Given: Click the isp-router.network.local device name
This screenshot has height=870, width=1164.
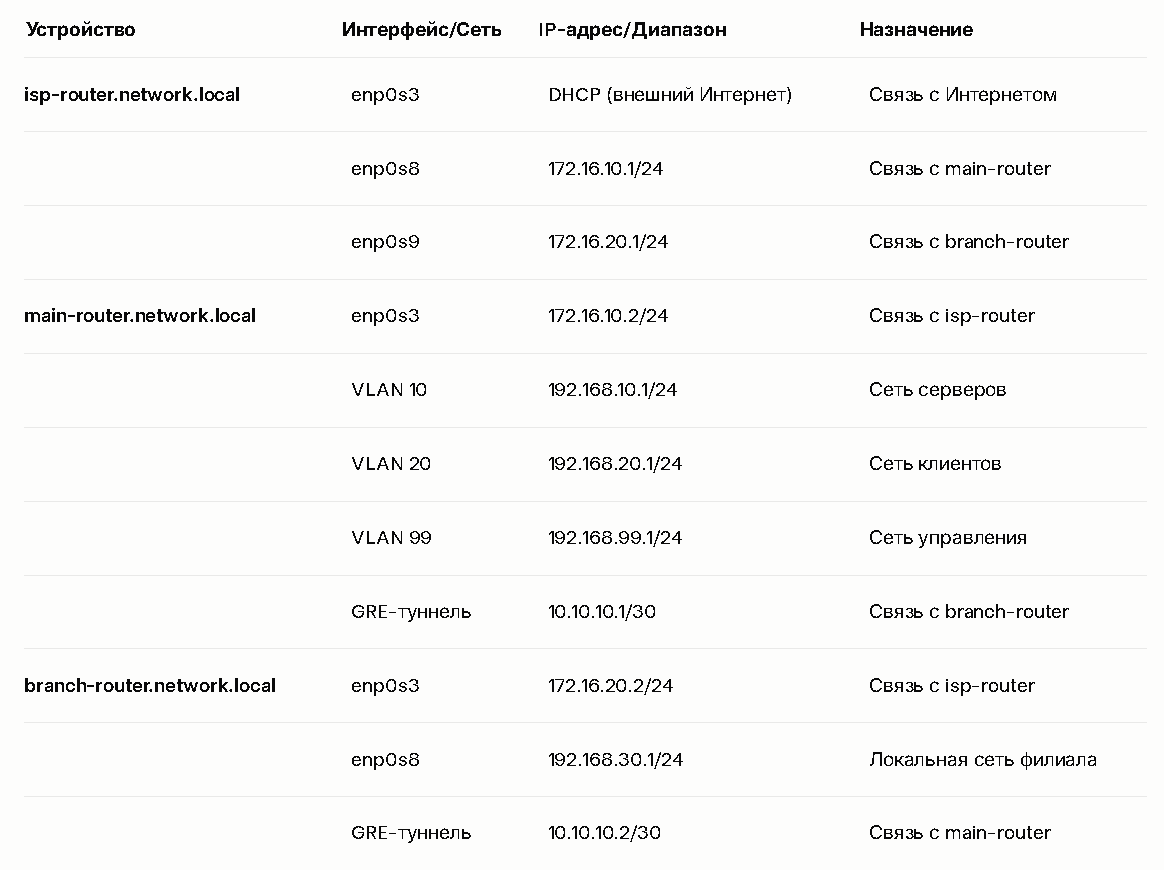Looking at the screenshot, I should point(132,95).
